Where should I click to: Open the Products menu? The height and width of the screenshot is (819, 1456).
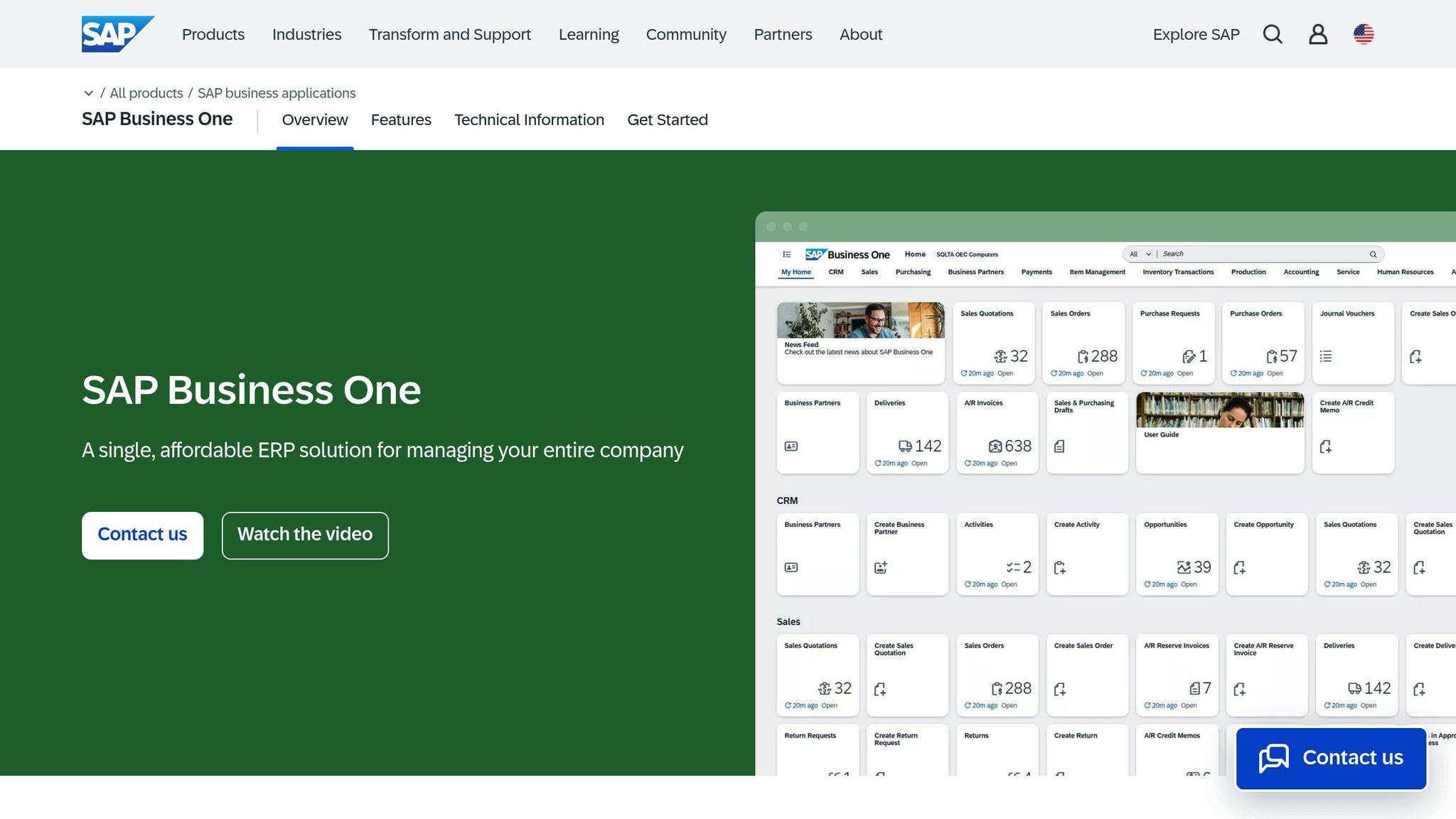click(x=213, y=34)
